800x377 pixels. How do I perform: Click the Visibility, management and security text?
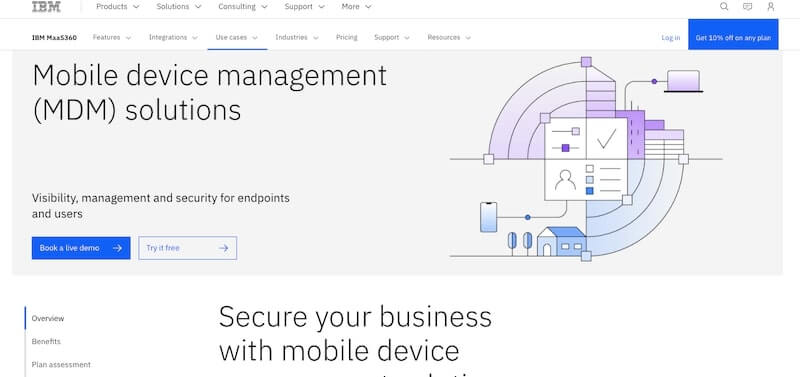tap(161, 206)
